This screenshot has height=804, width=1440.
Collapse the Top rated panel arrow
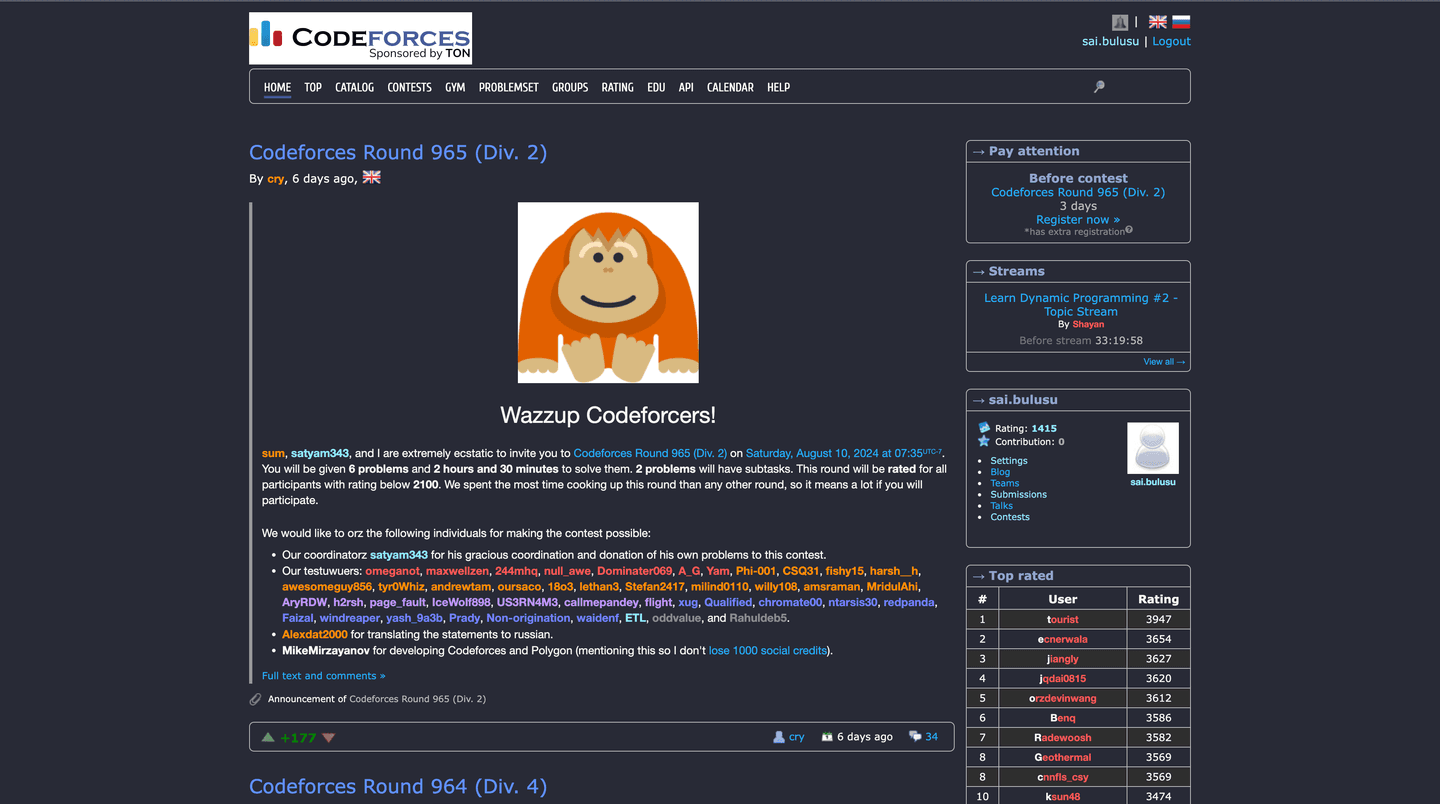point(978,575)
